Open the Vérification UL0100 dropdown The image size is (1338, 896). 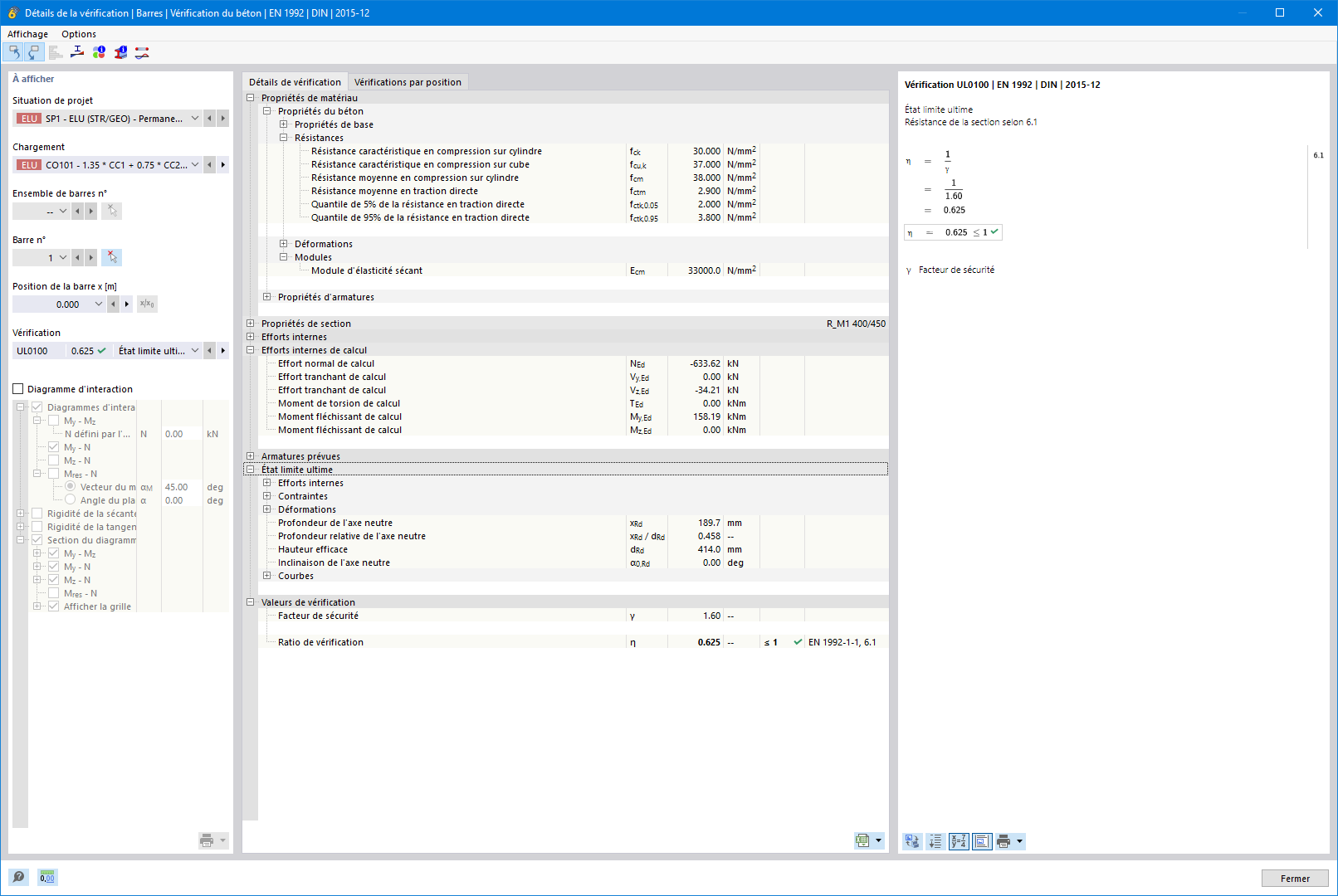tap(195, 351)
